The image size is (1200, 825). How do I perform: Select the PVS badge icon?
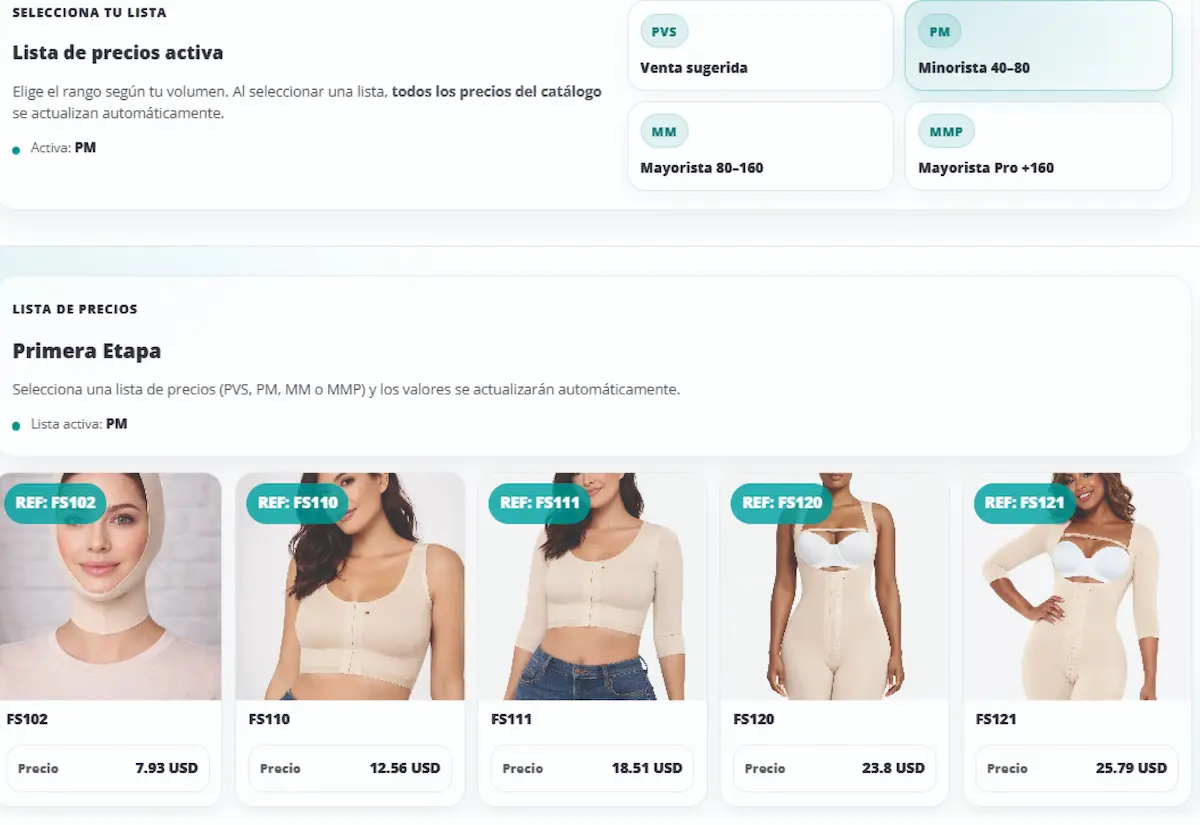coord(664,31)
